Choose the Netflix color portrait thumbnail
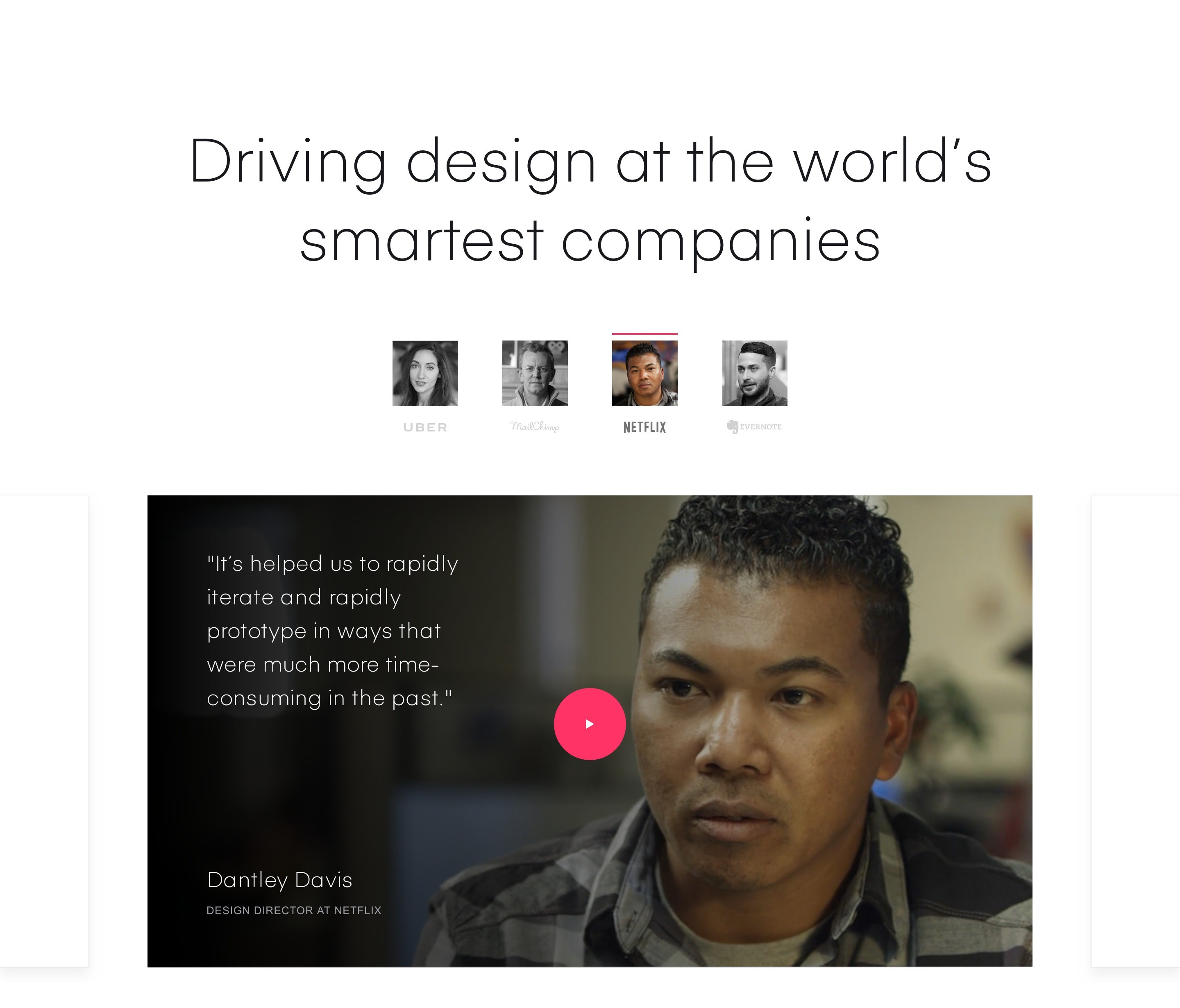Viewport: 1180px width, 1008px height. coord(644,374)
